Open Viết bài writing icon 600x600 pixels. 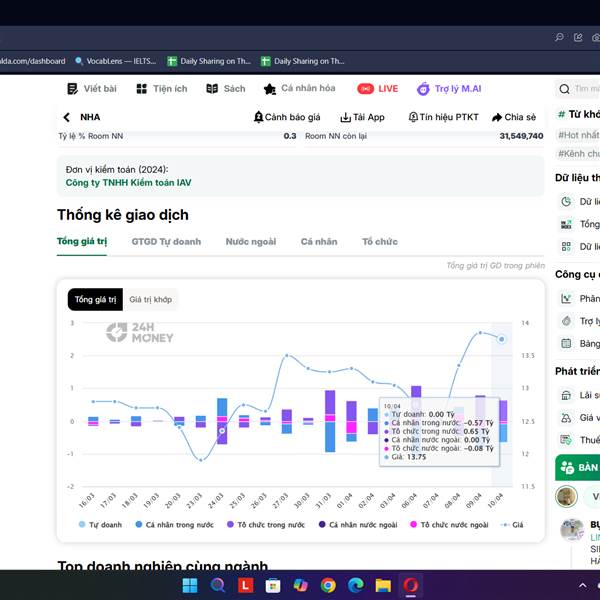point(72,89)
